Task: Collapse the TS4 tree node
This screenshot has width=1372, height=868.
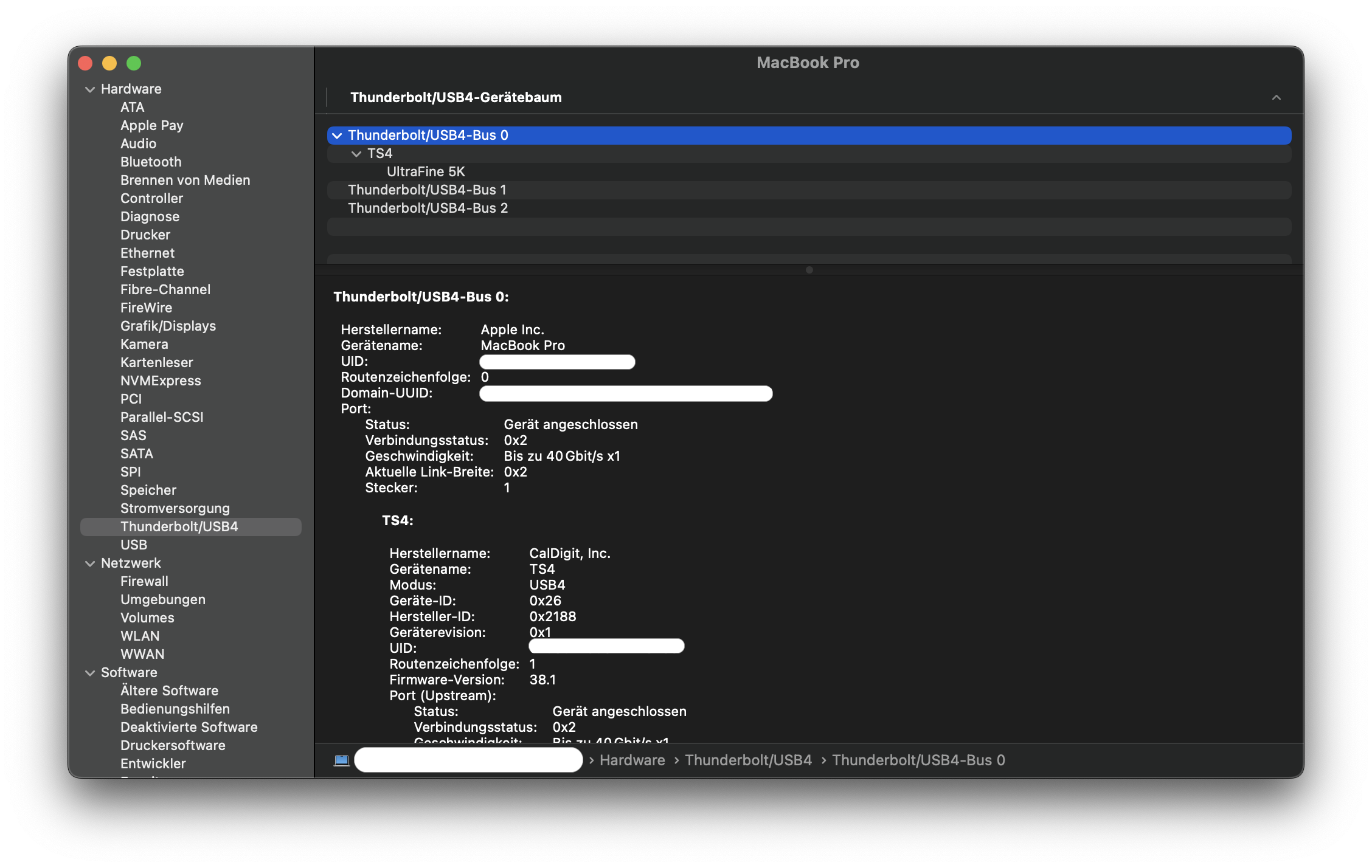Action: point(356,154)
